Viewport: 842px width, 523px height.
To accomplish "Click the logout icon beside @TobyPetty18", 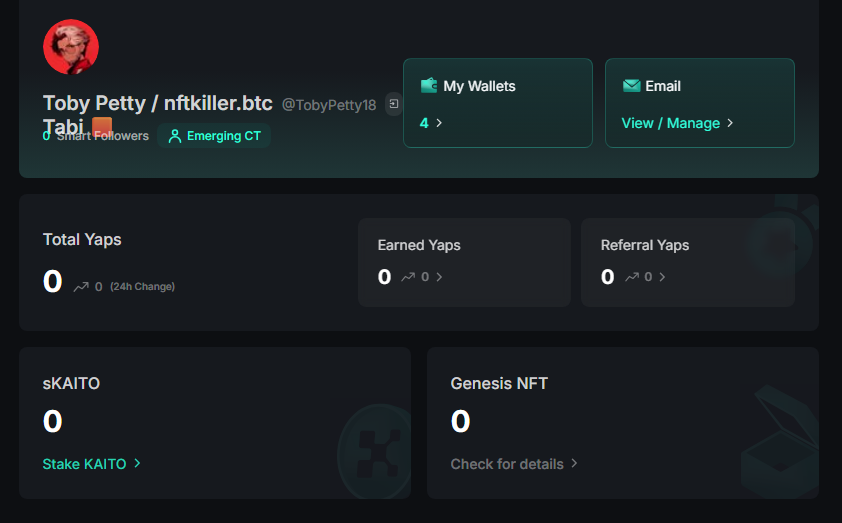I will point(394,104).
